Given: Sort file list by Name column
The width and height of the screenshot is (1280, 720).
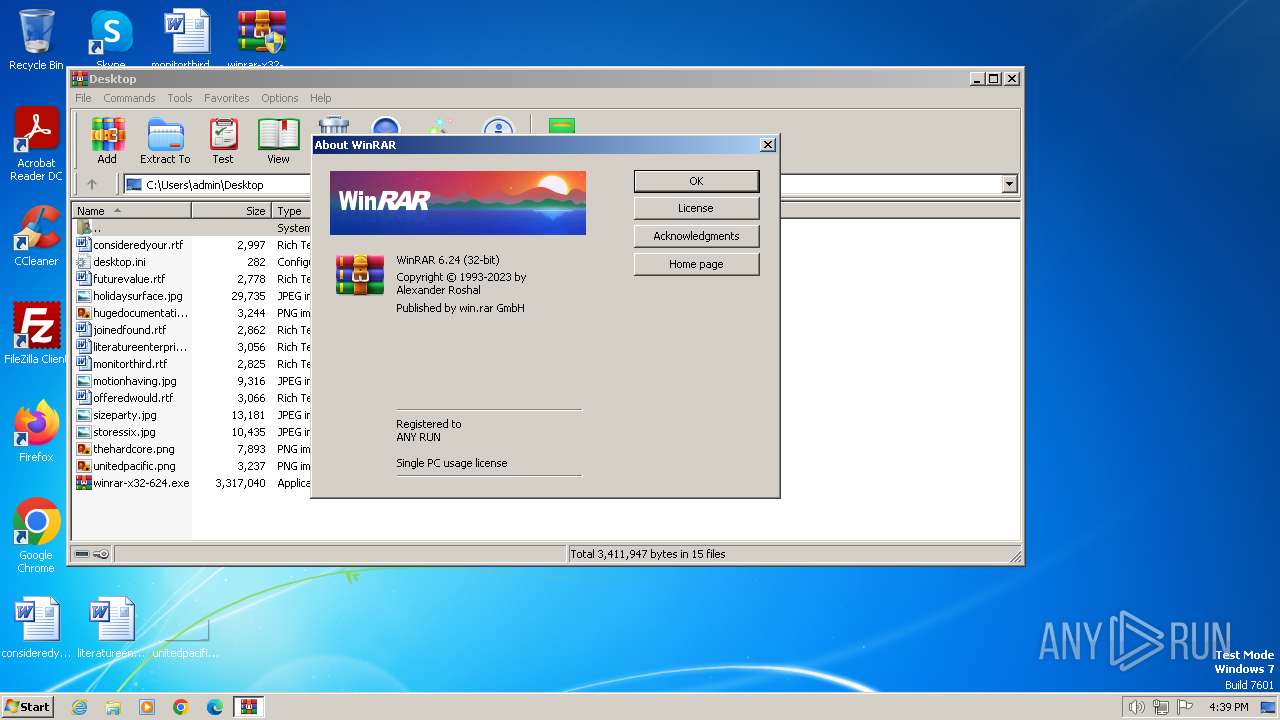Looking at the screenshot, I should pos(132,211).
